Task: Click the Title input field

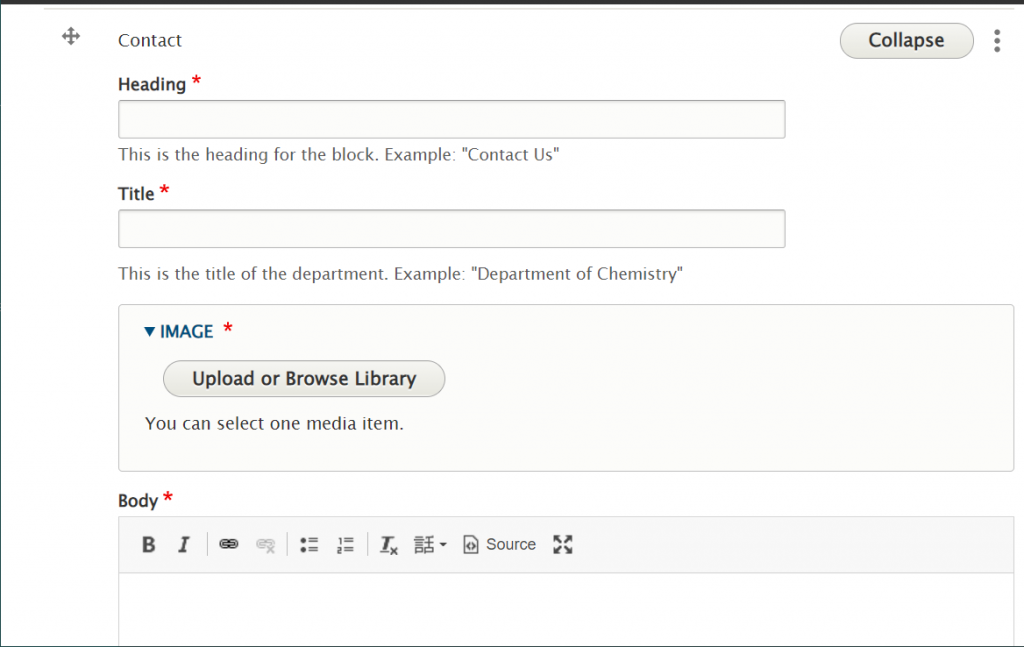Action: (x=451, y=229)
